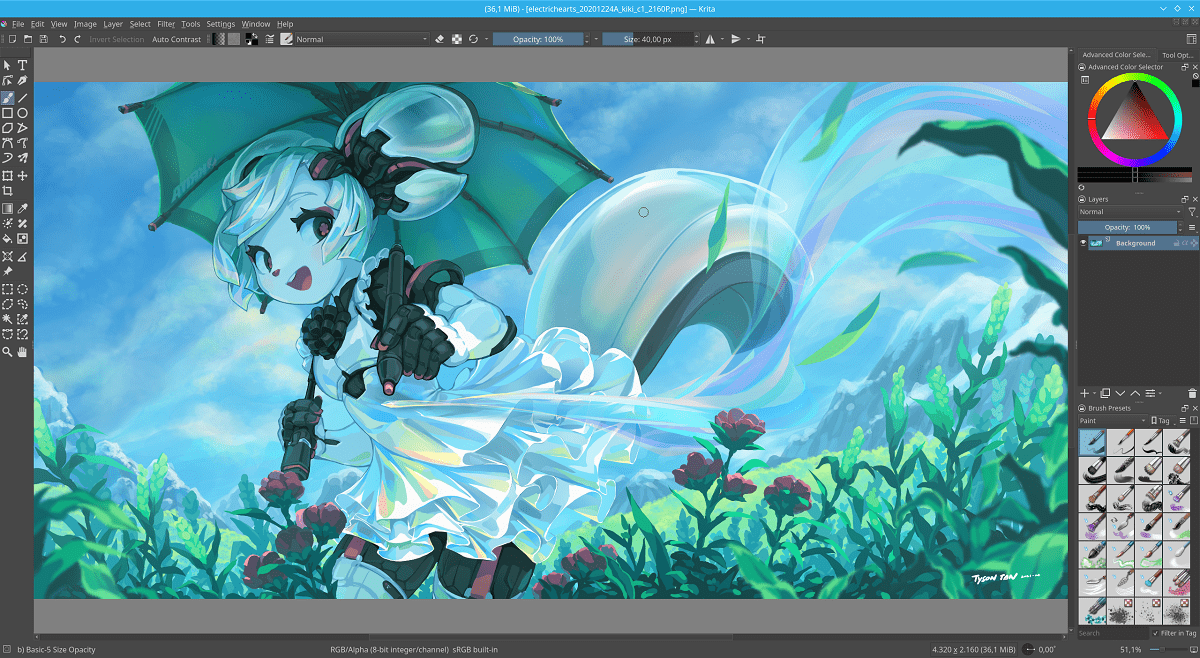Click the Auto Contrast button
This screenshot has width=1200, height=658.
(x=176, y=39)
